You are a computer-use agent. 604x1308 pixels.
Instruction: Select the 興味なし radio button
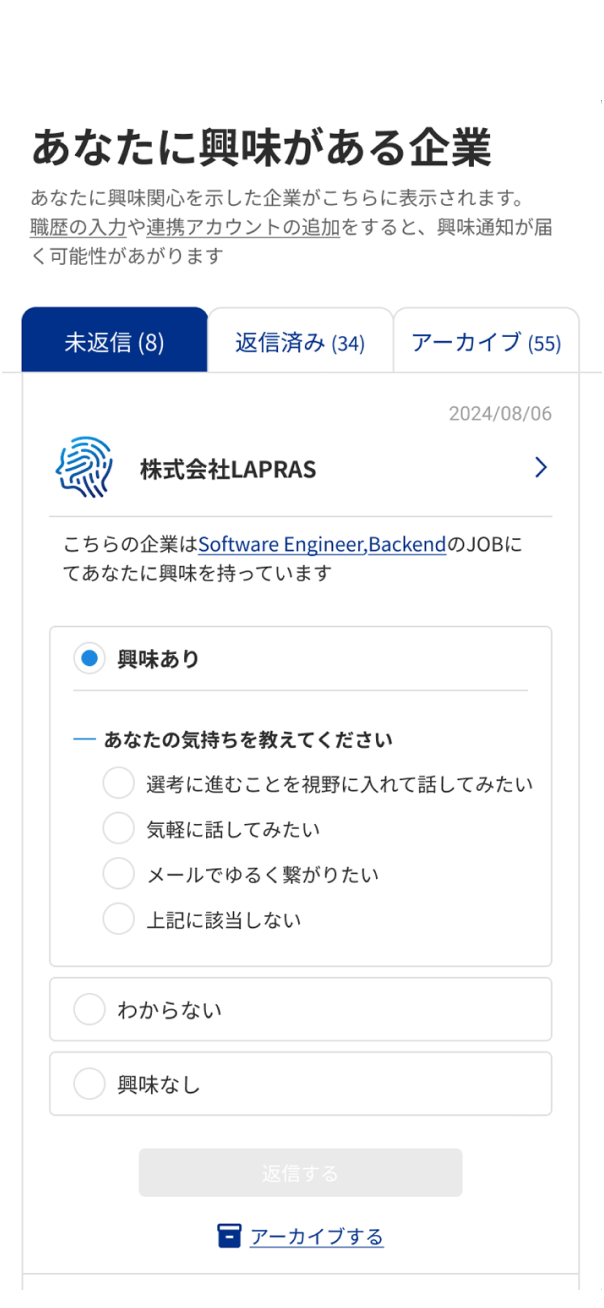tap(89, 1084)
